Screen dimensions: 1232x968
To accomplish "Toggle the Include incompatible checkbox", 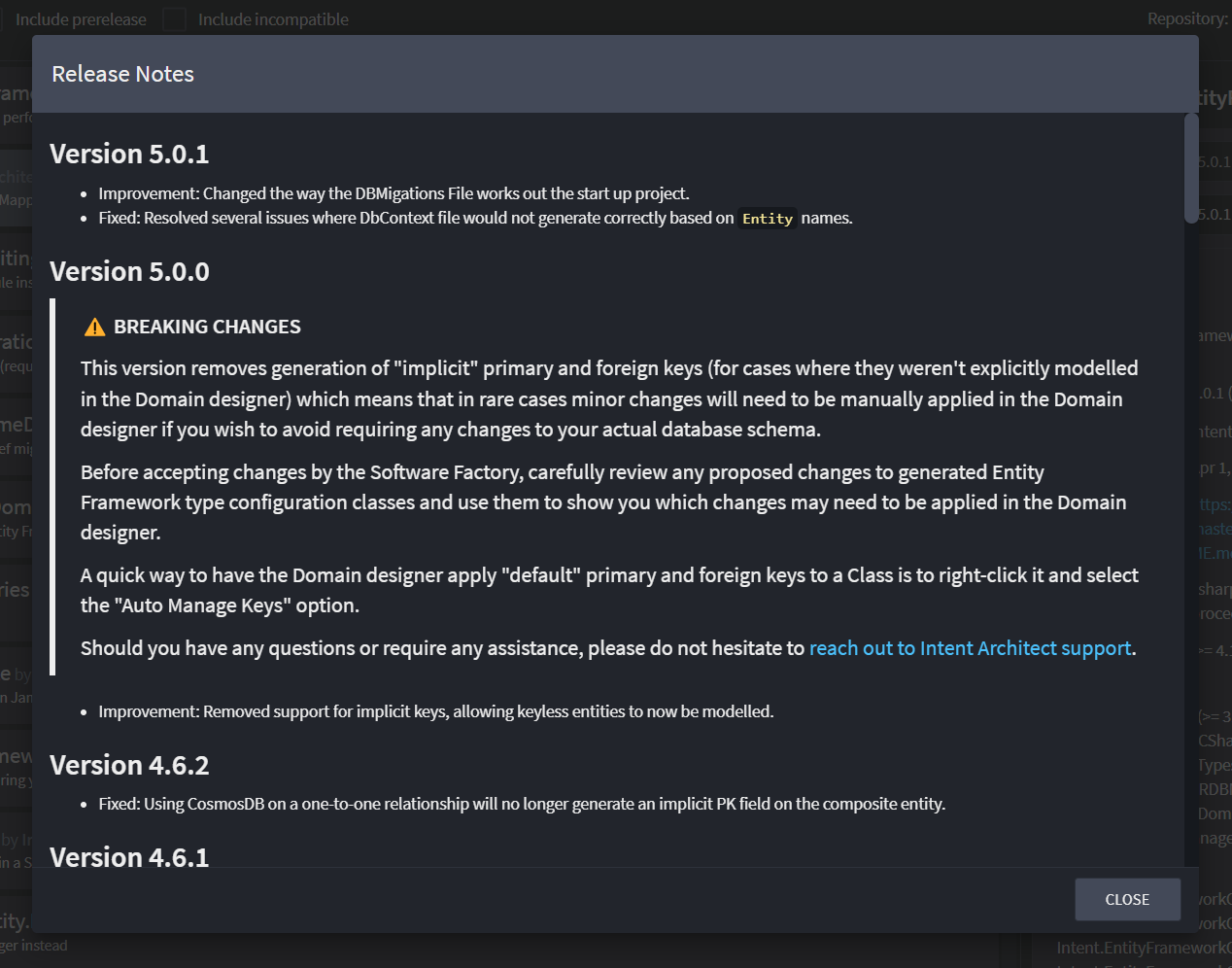I will point(174,18).
